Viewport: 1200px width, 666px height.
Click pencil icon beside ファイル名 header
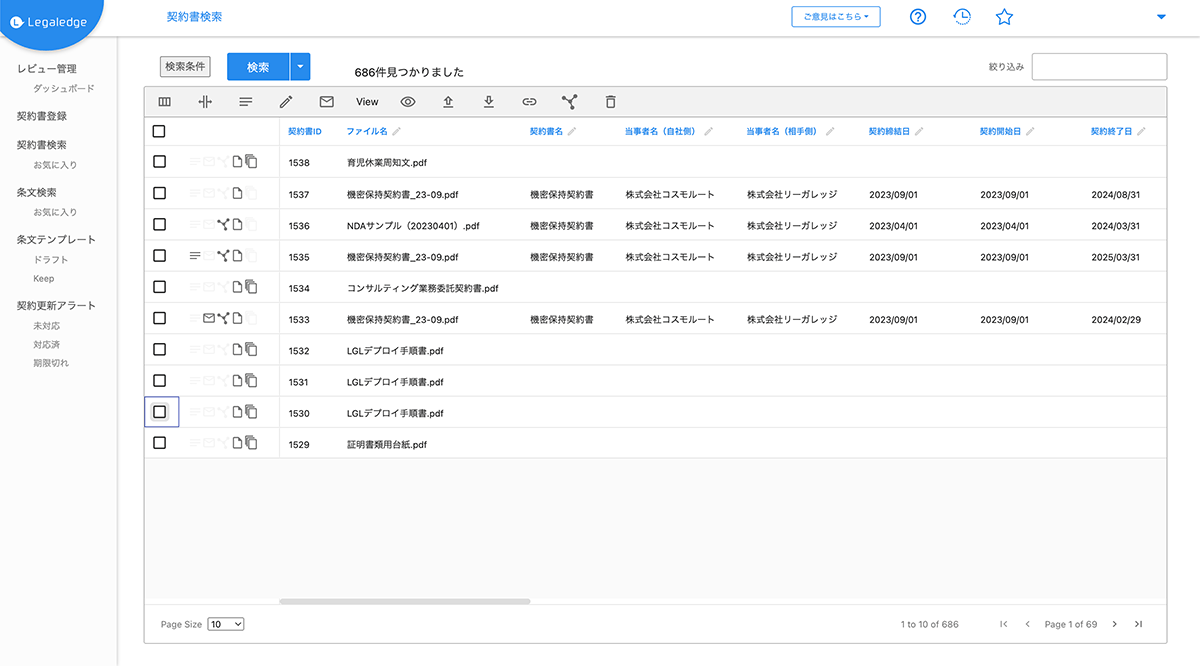tap(397, 132)
